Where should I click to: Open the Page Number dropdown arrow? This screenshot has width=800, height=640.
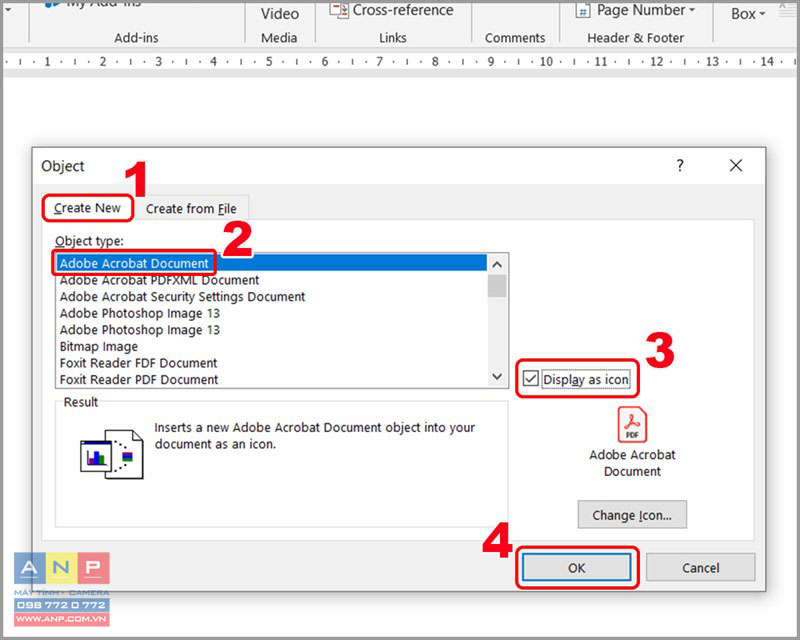692,10
